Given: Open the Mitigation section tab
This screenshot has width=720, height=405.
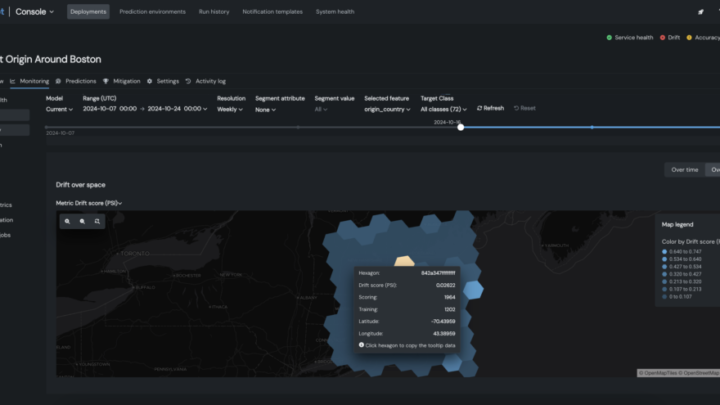Looking at the screenshot, I should tap(122, 81).
